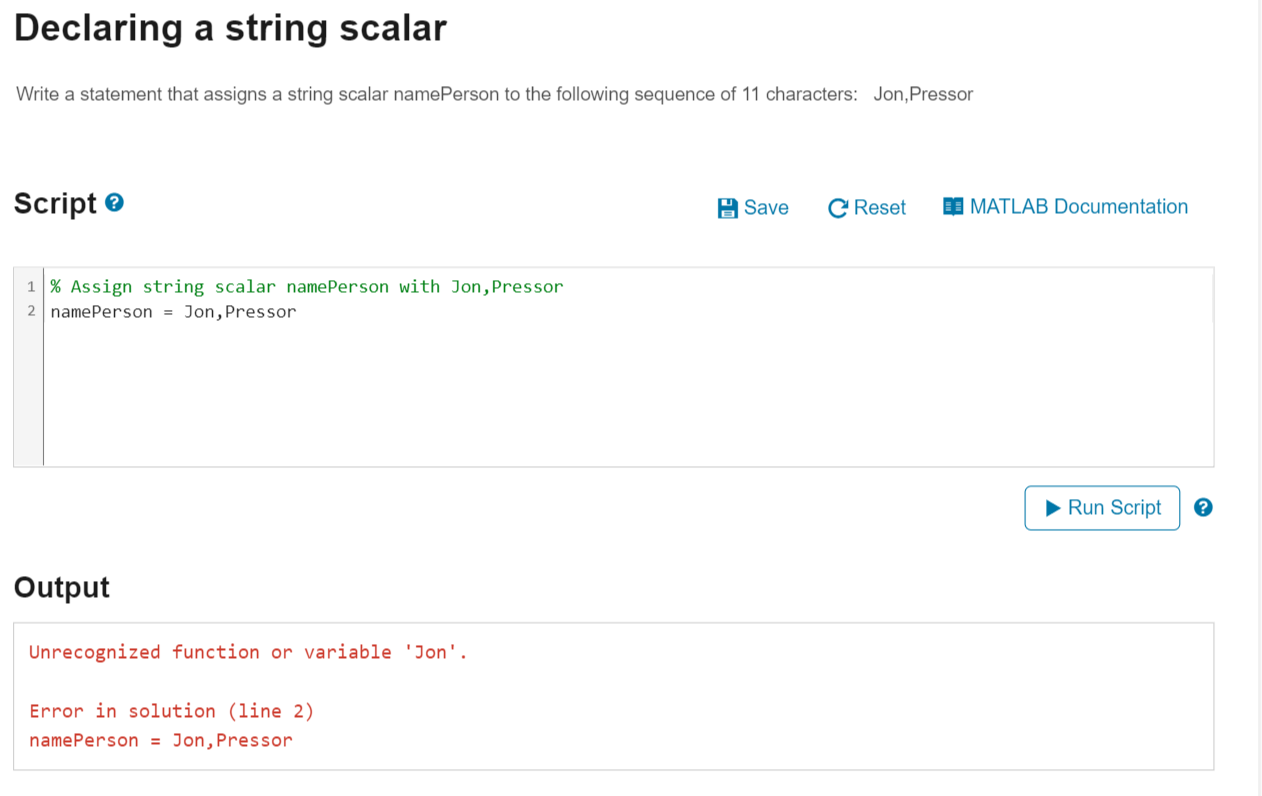
Task: Place cursor at end of namePerson code line
Action: click(x=298, y=312)
